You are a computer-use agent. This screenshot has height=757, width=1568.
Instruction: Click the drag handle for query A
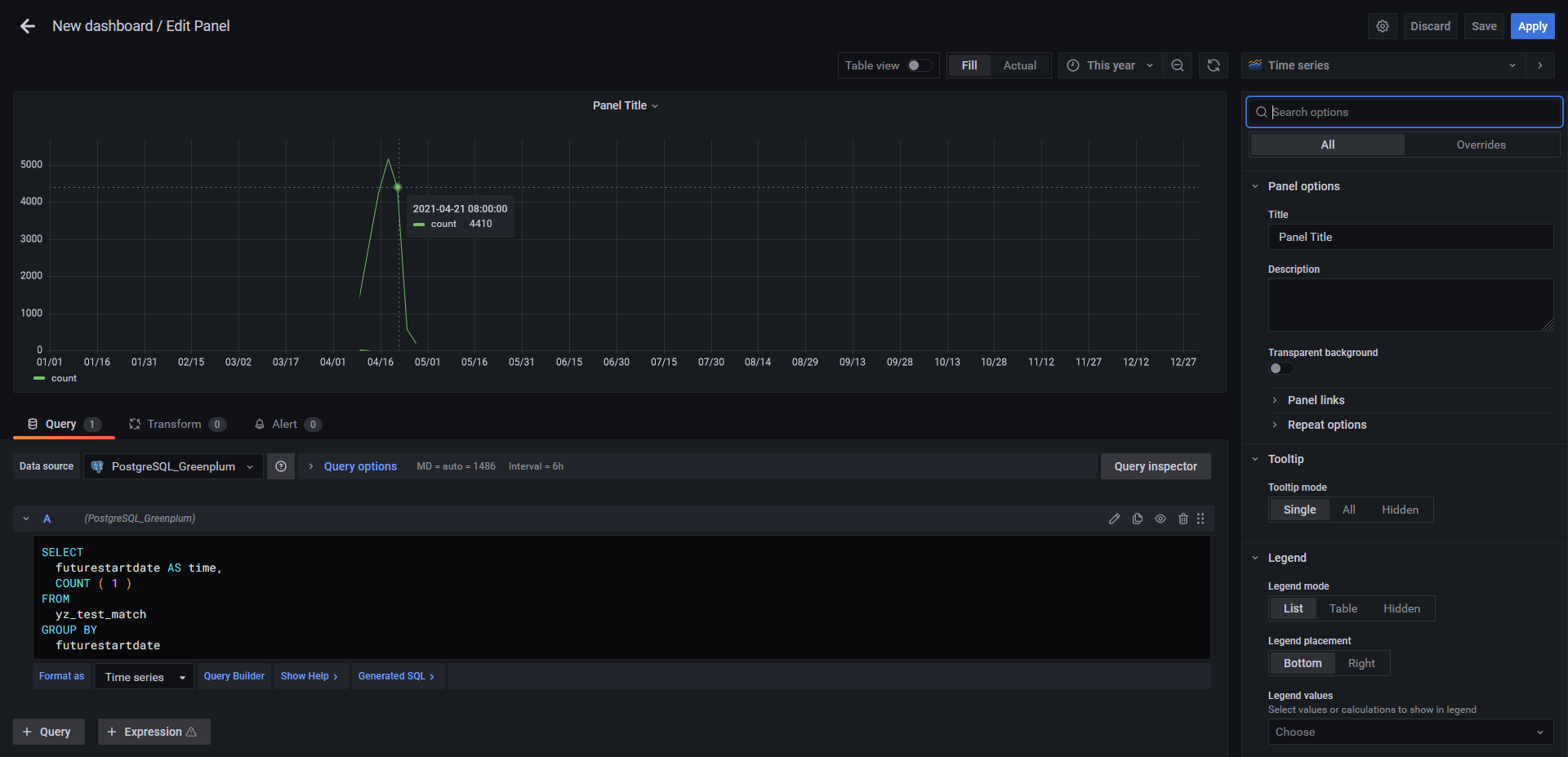click(x=1200, y=519)
